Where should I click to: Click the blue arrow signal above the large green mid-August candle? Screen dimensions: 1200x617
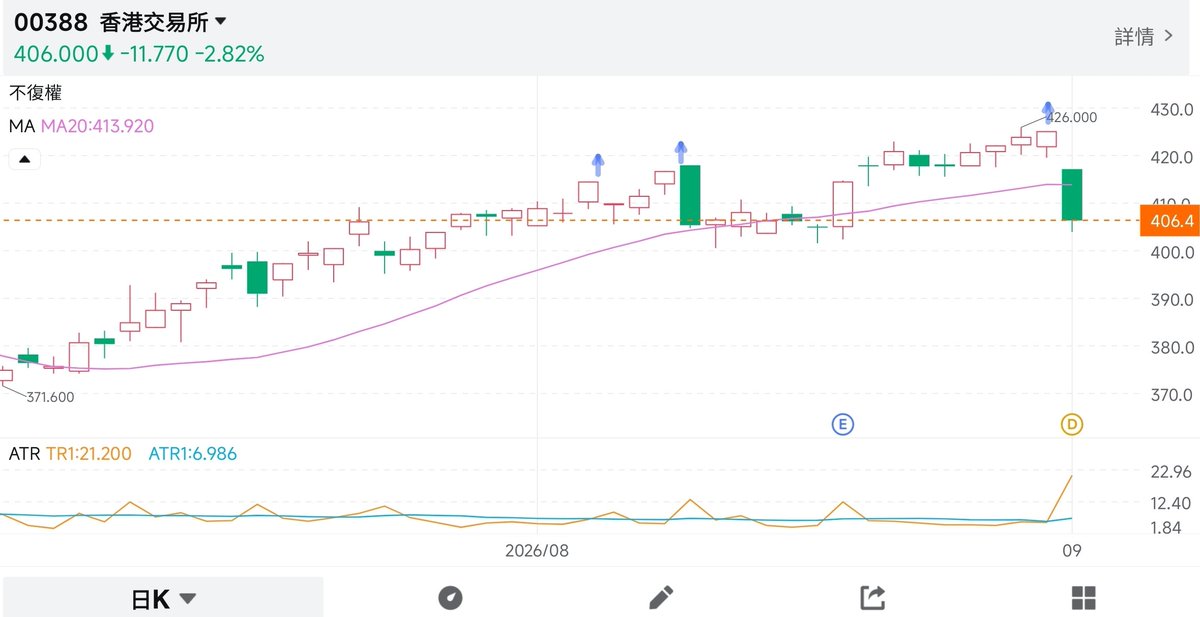click(x=680, y=151)
